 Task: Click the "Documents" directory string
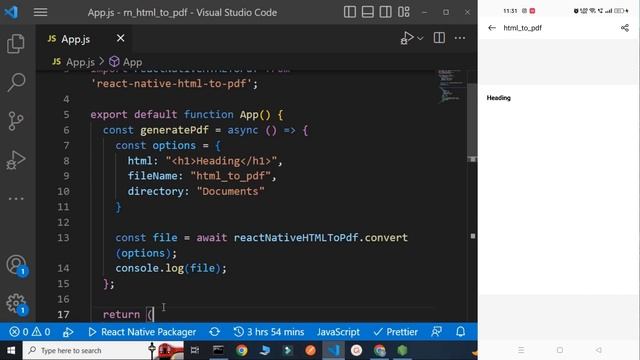coord(231,191)
